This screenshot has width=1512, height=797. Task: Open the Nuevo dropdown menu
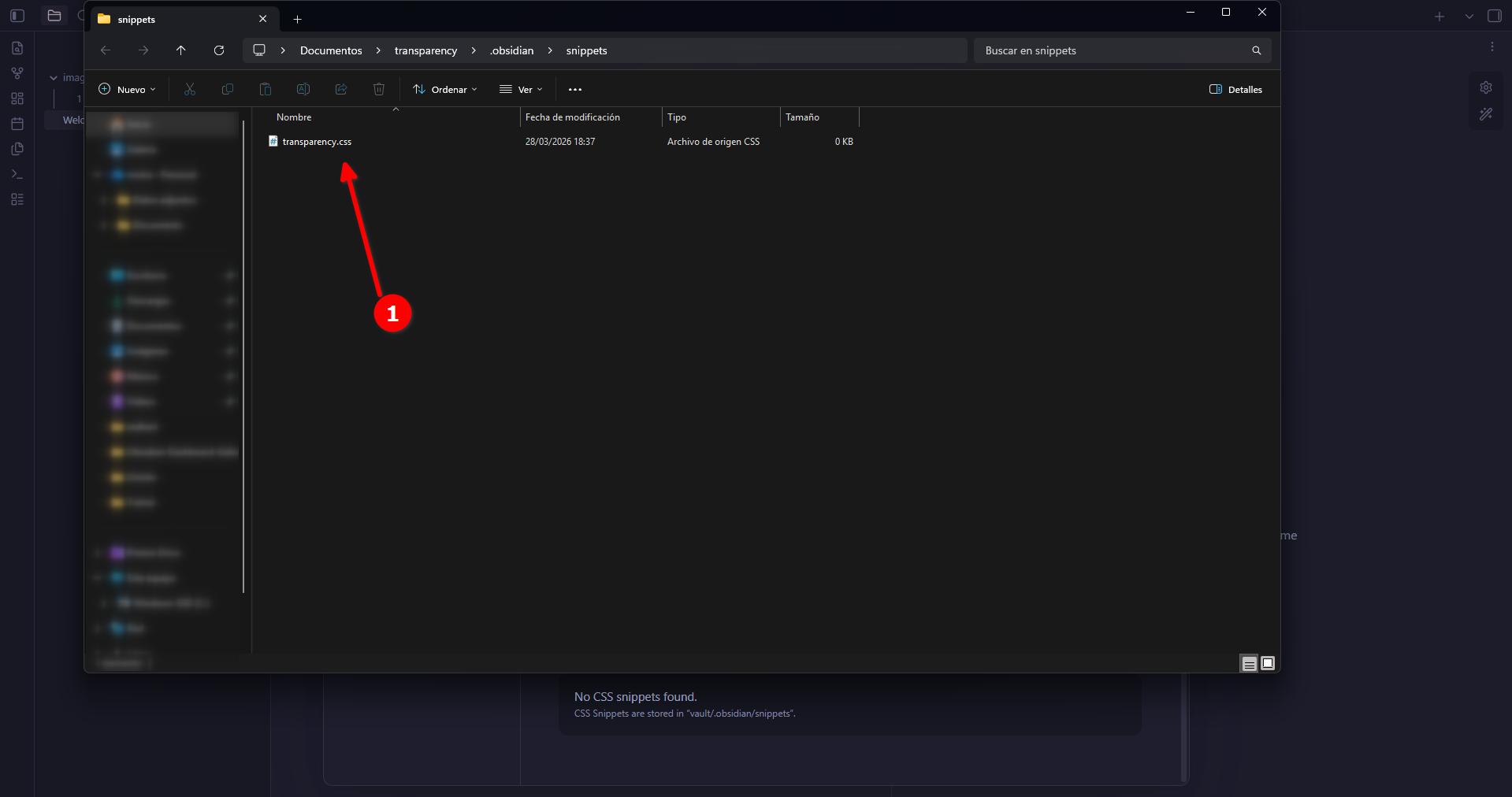coord(127,90)
